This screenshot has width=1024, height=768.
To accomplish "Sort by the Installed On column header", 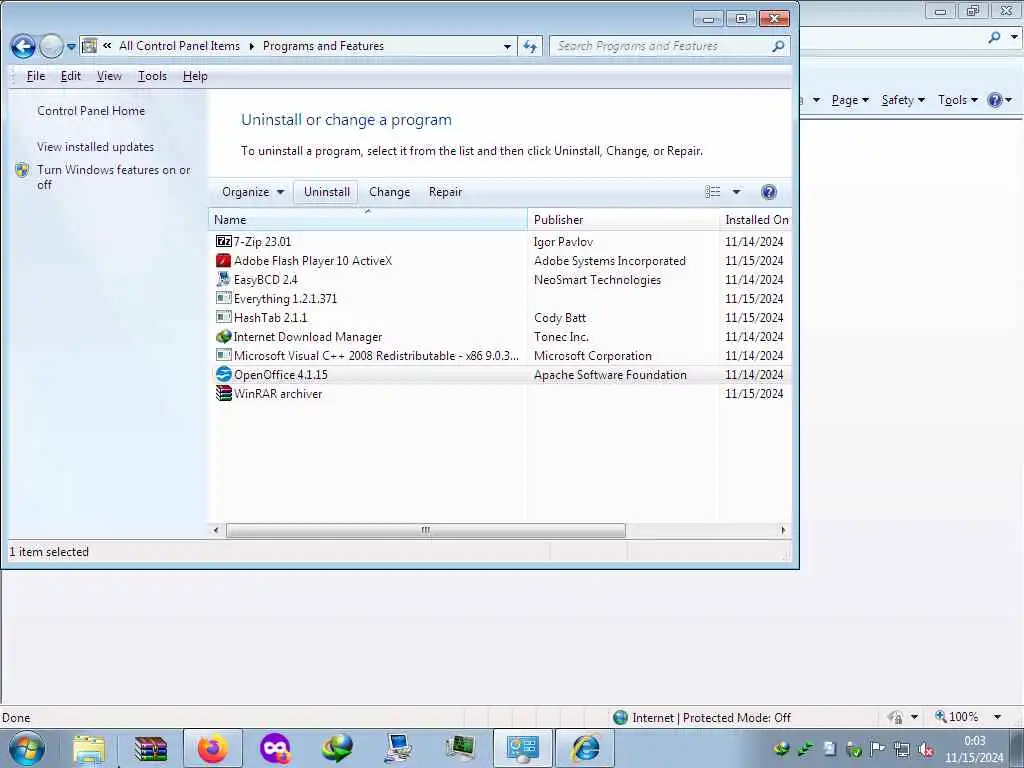I will pos(756,219).
